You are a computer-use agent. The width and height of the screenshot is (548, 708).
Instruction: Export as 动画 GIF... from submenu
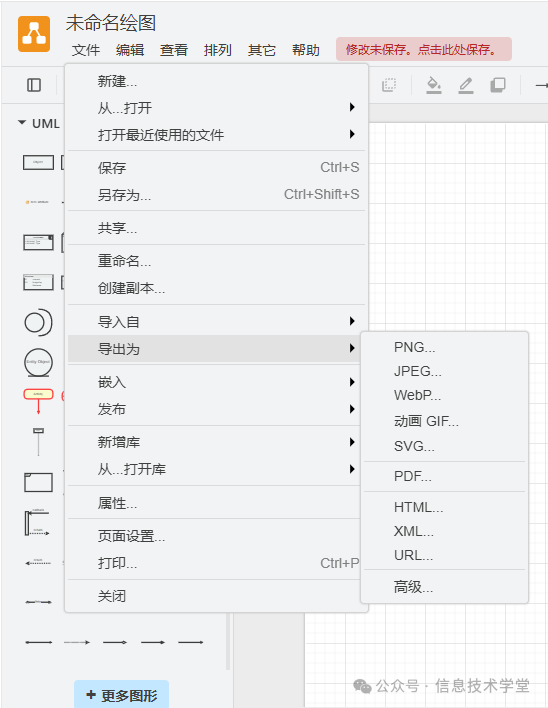[445, 421]
